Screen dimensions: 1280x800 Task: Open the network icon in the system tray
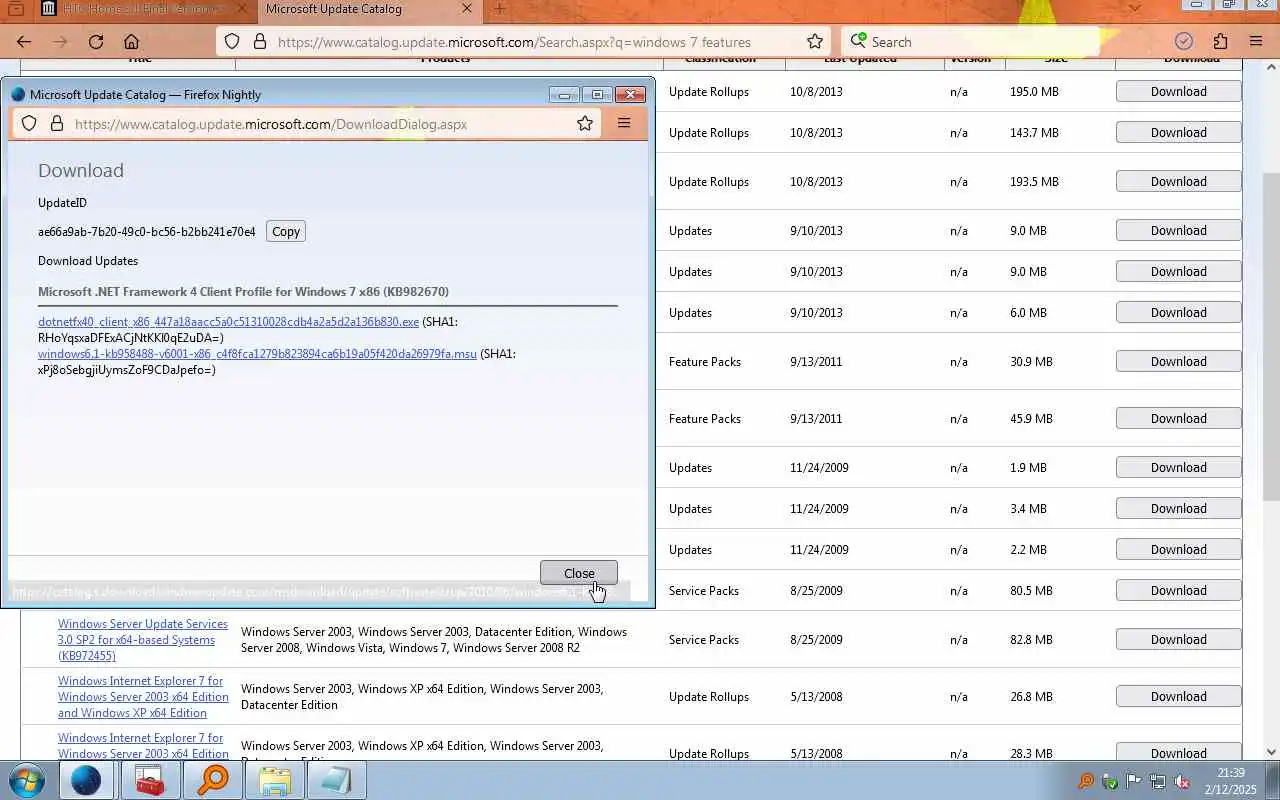coord(1158,781)
